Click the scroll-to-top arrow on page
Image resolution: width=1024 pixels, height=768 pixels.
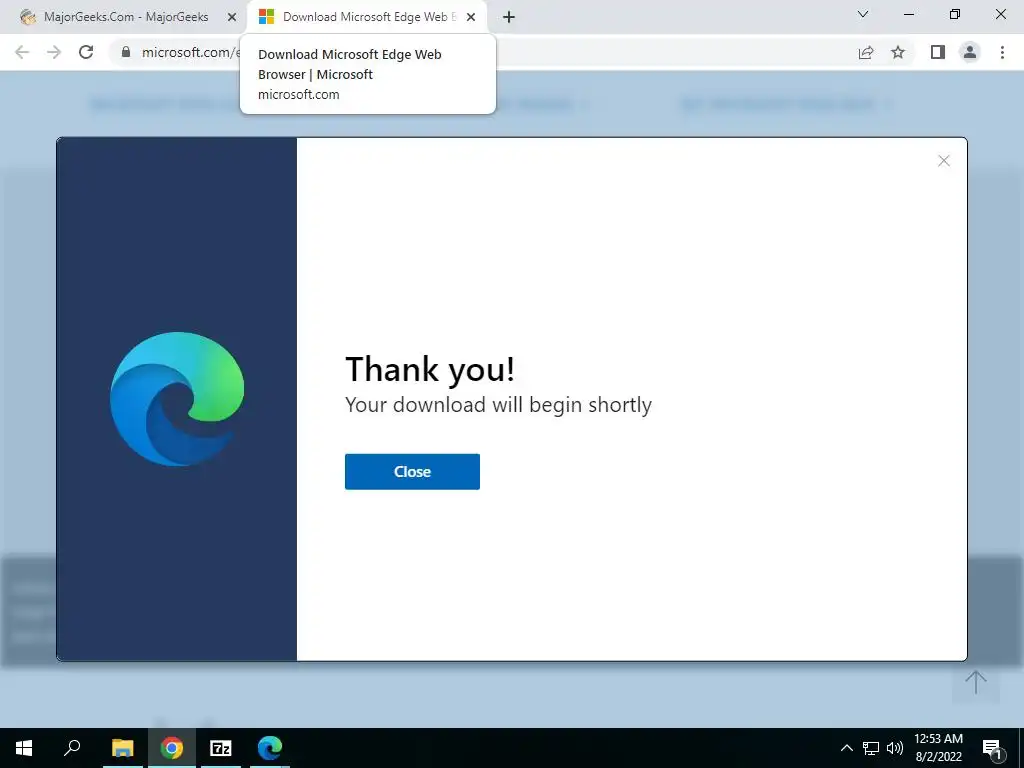tap(976, 682)
